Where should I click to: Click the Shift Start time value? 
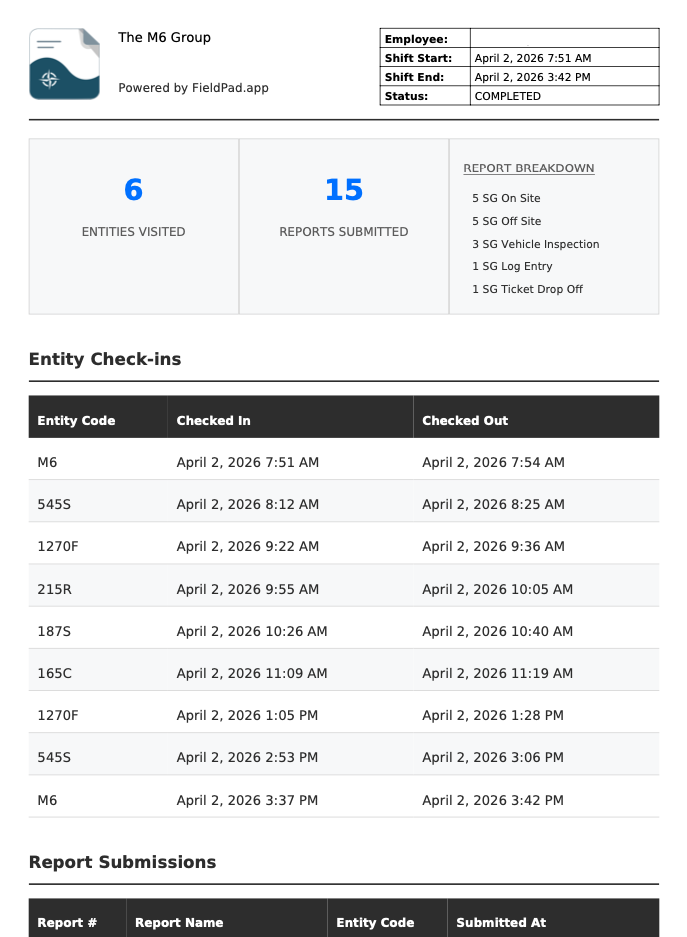click(x=532, y=59)
